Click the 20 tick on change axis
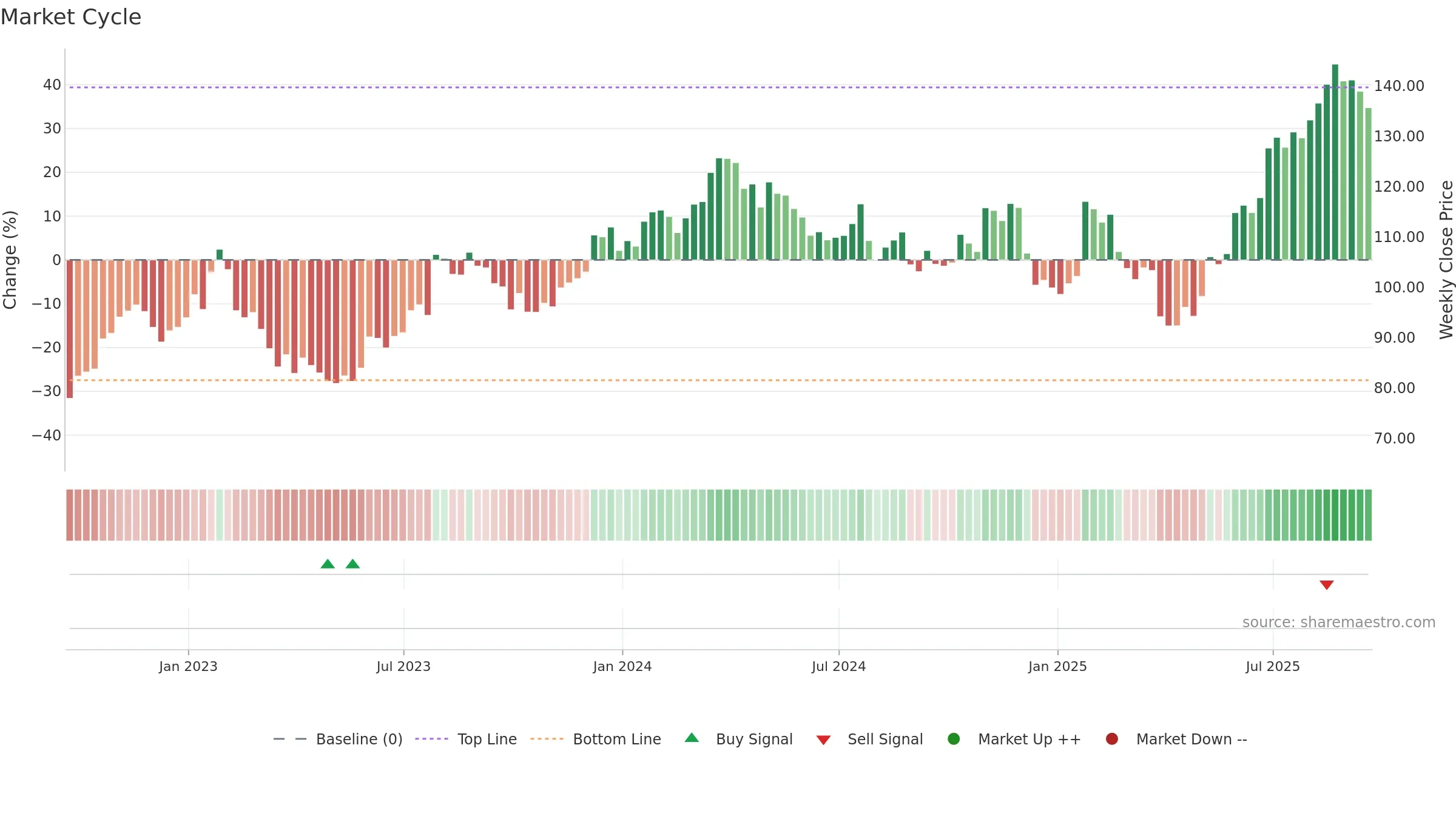This screenshot has height=819, width=1456. point(52,172)
